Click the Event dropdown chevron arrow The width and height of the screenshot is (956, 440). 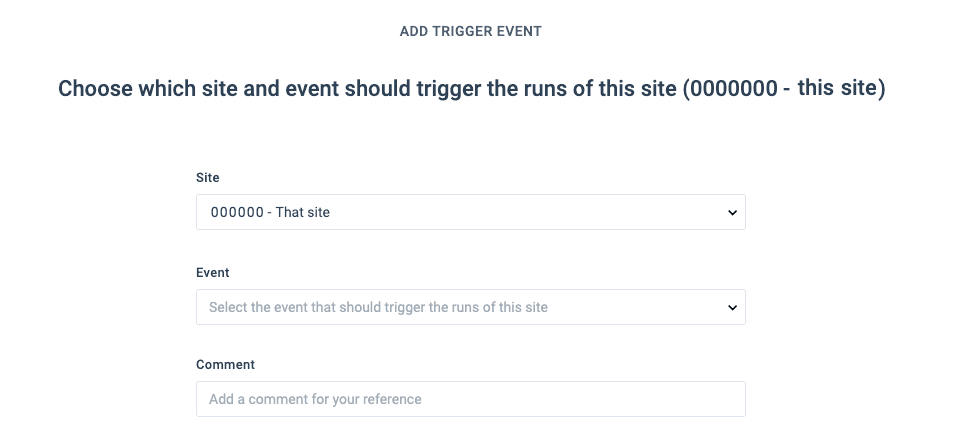click(x=732, y=308)
